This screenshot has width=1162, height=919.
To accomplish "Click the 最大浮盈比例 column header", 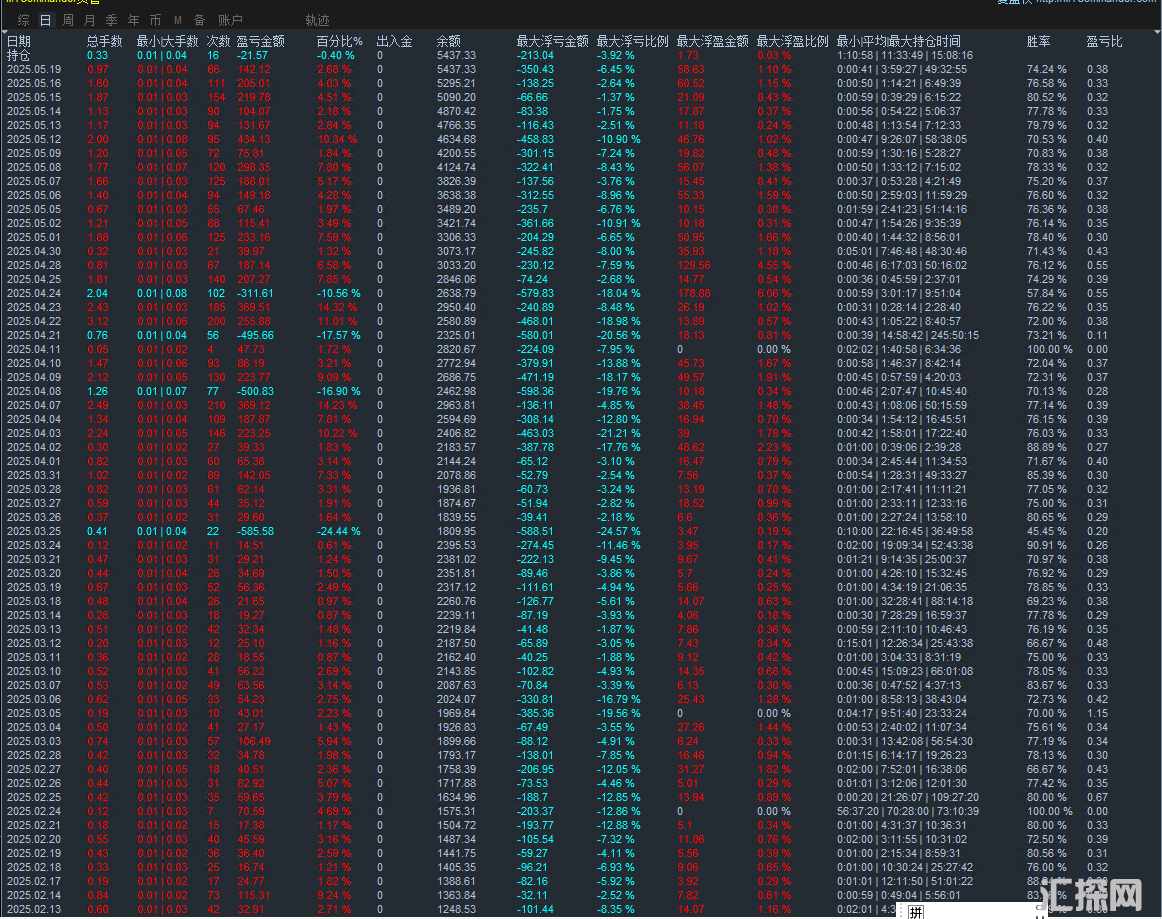I will click(793, 42).
